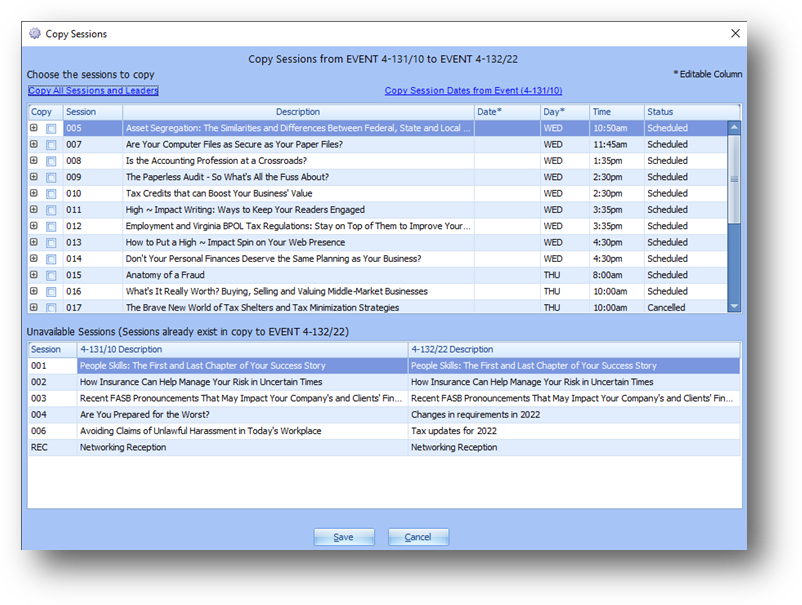Screen dimensions: 802x605
Task: Check the copy box for session 008
Action: 51,162
